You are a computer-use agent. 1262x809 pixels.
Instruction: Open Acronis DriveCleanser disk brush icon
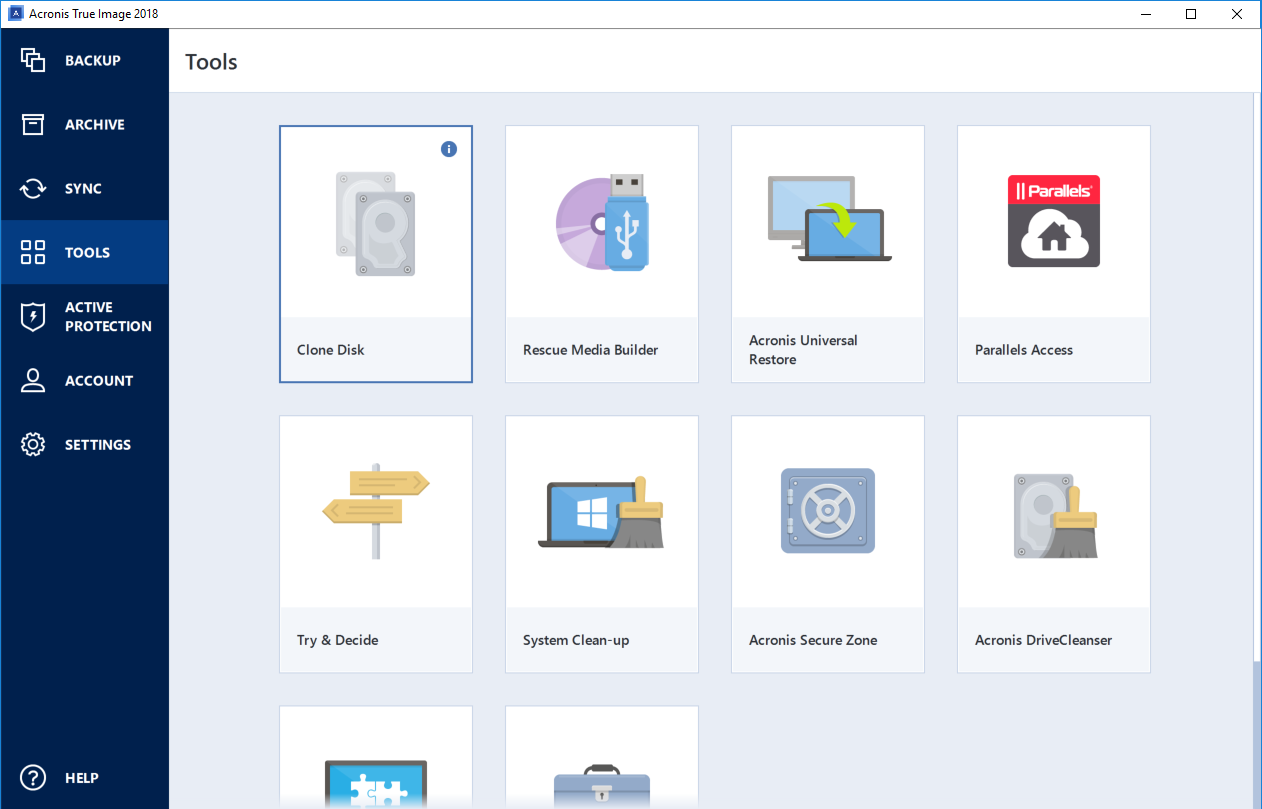1054,514
